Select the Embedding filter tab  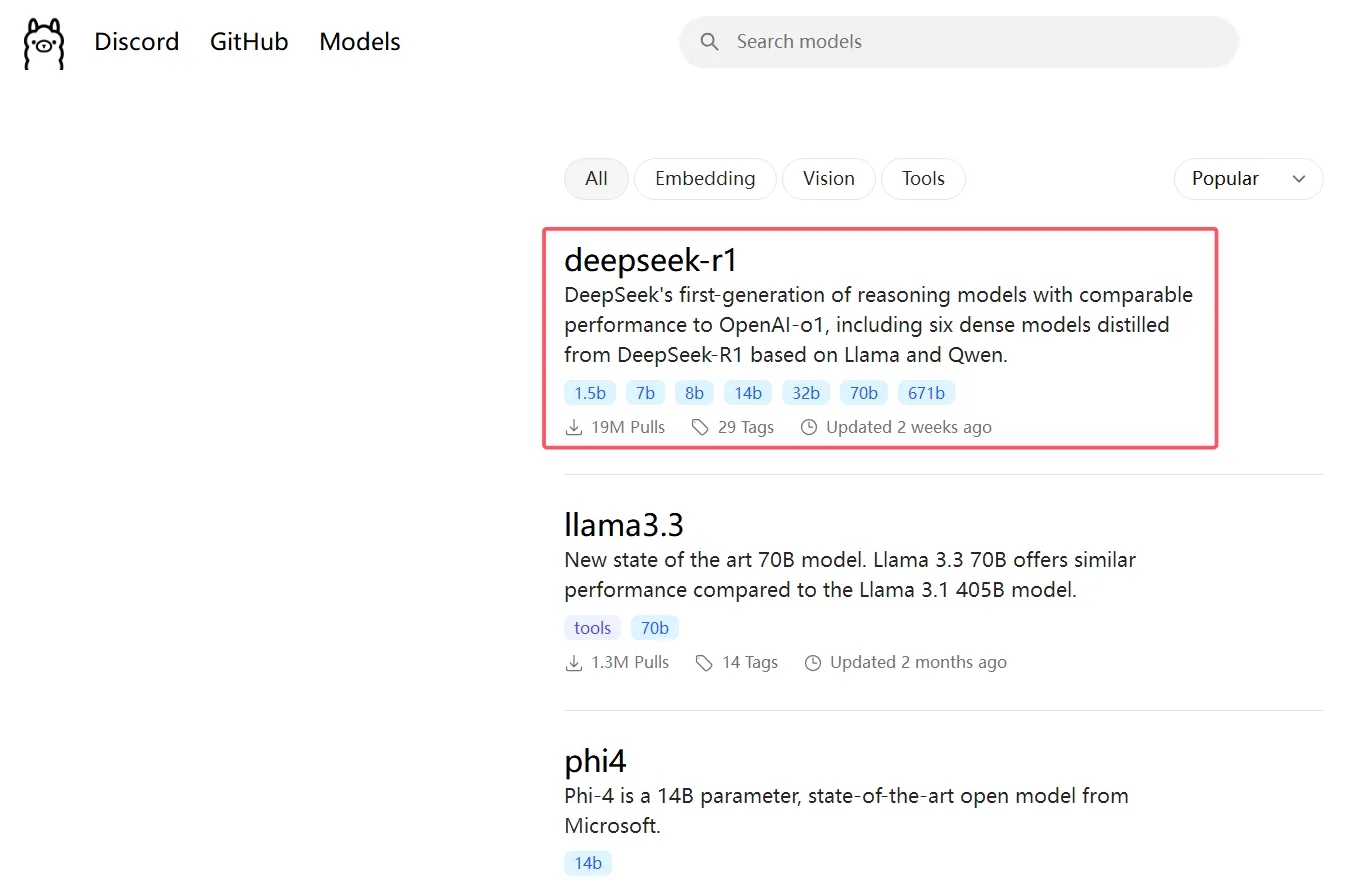tap(705, 179)
